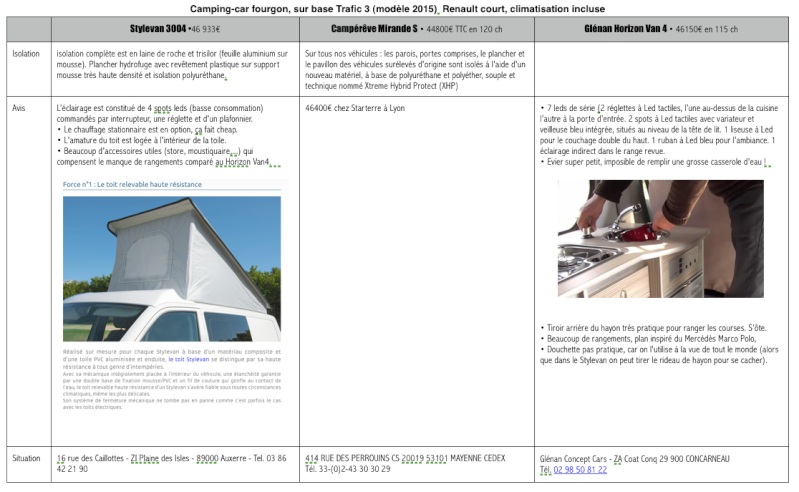Click the 'Situation' row label
This screenshot has height=492, width=799.
pos(26,458)
